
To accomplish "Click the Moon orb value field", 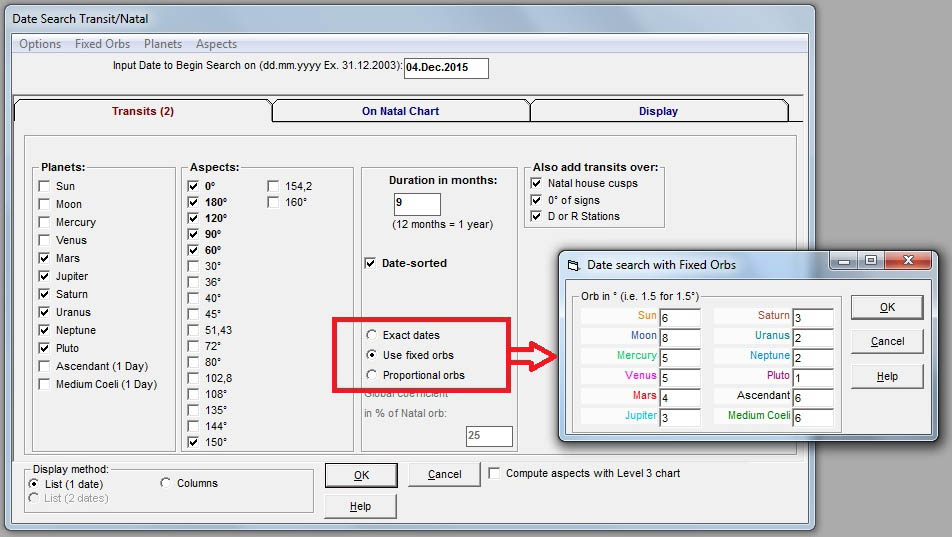I will click(x=679, y=338).
